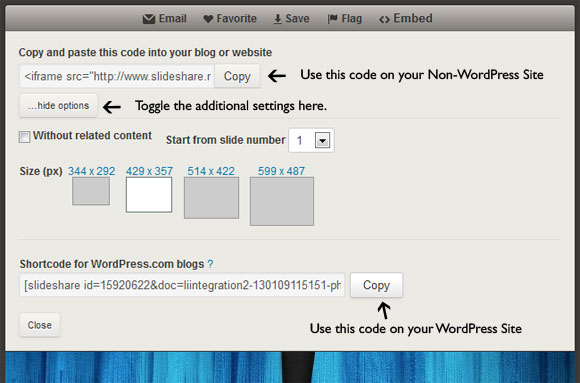The height and width of the screenshot is (383, 580).
Task: Click the Flag icon
Action: 333,19
